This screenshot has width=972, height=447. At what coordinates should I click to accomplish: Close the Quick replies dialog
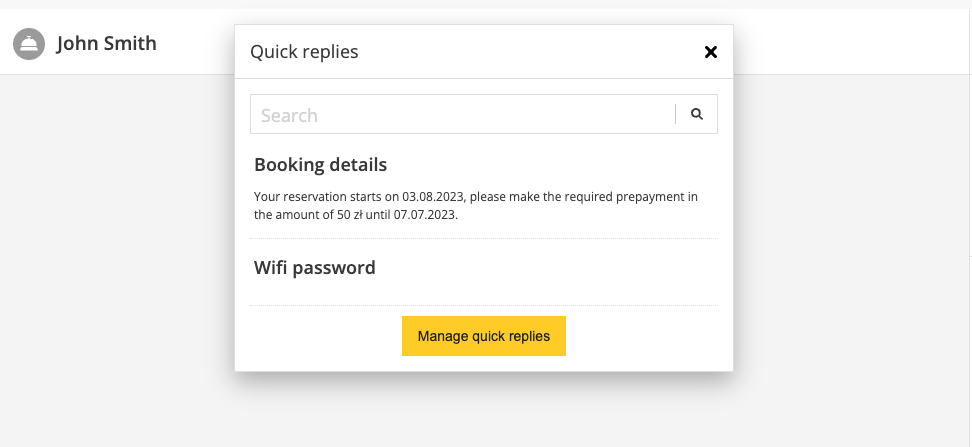pos(711,52)
